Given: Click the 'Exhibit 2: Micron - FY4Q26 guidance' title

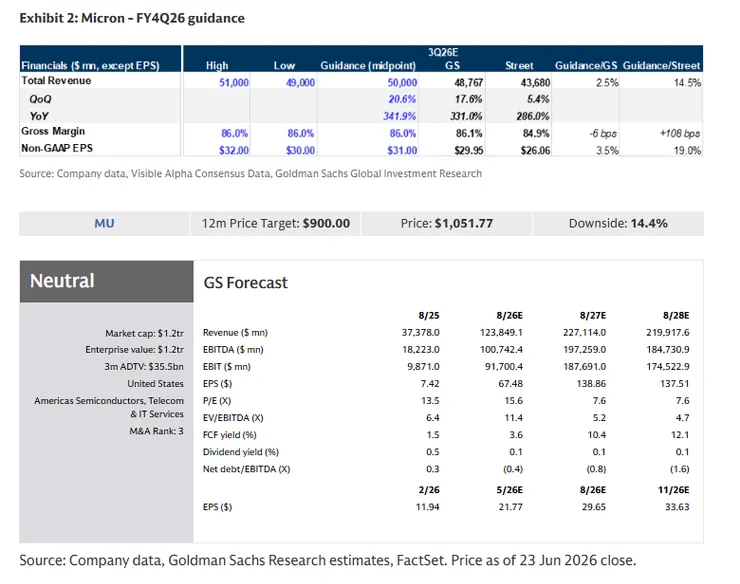Looking at the screenshot, I should pos(132,18).
